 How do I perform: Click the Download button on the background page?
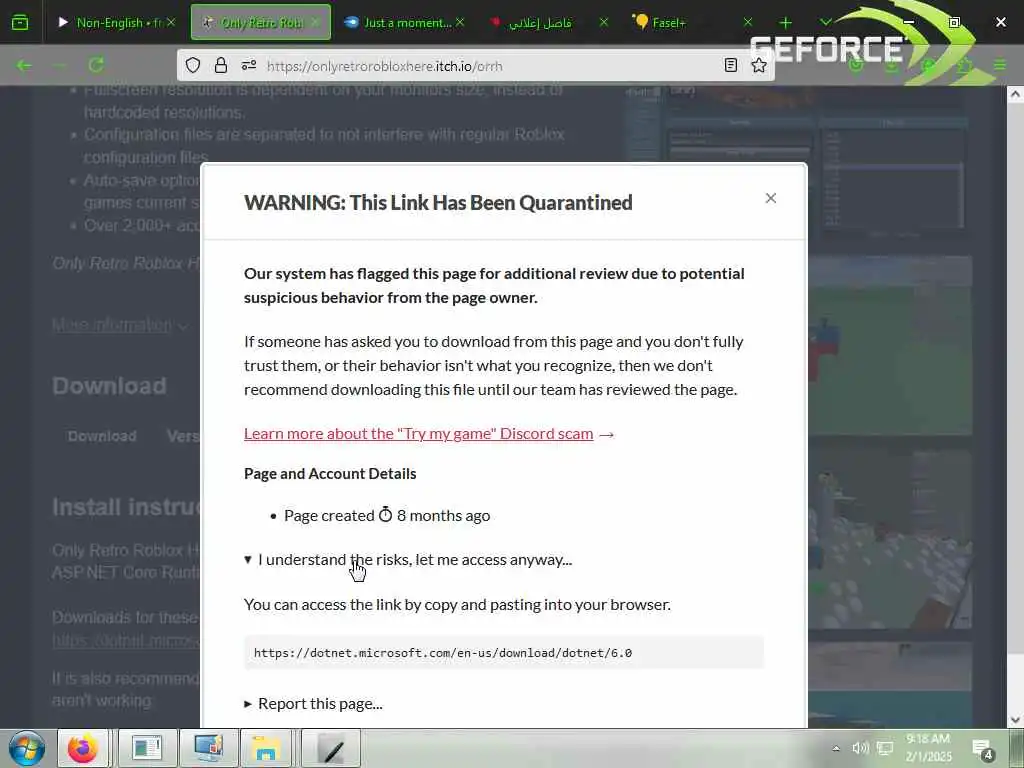(102, 436)
